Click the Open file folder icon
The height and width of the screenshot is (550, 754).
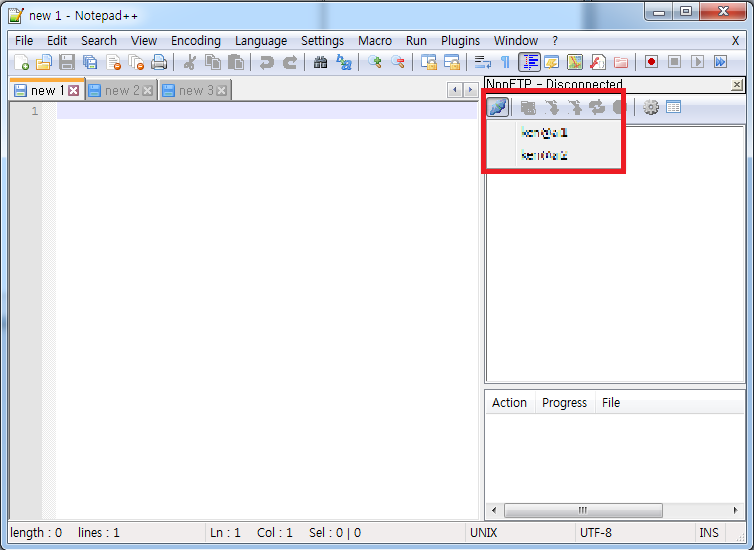44,62
